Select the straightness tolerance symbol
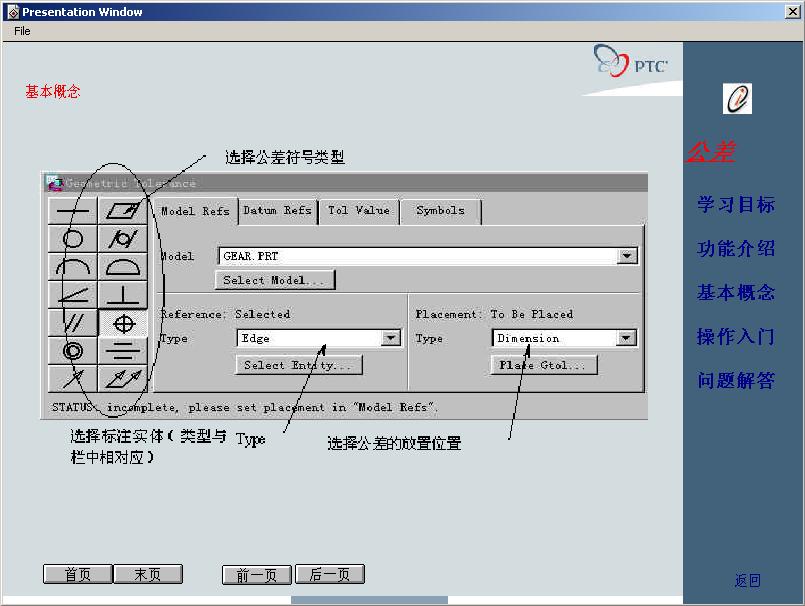Viewport: 805px width, 606px height. click(73, 211)
